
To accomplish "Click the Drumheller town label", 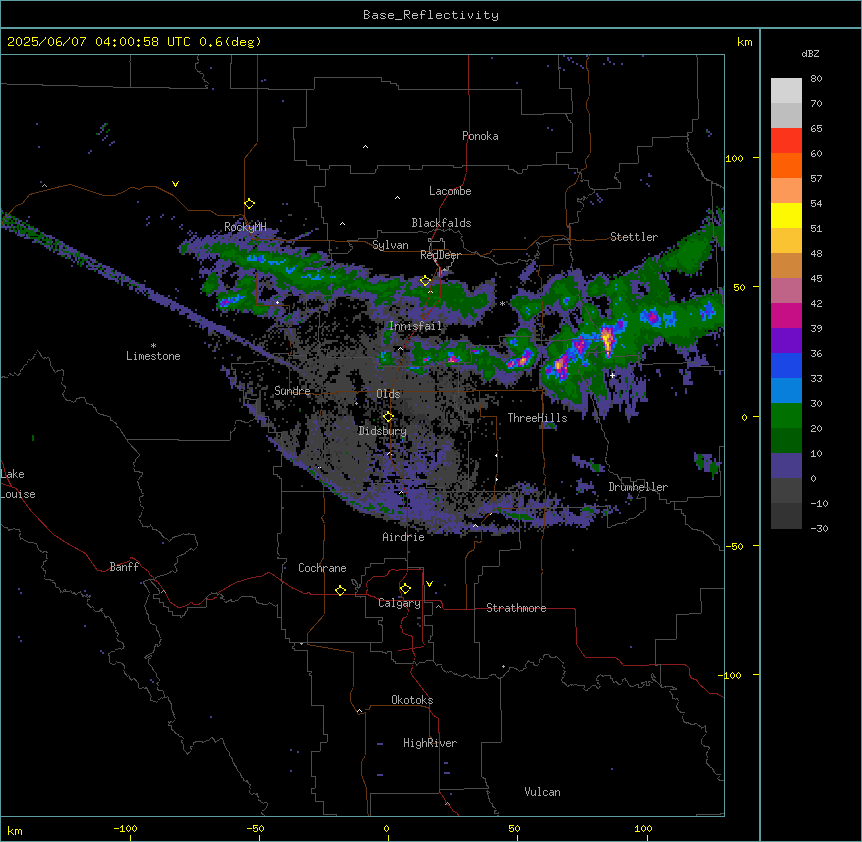I will click(638, 487).
